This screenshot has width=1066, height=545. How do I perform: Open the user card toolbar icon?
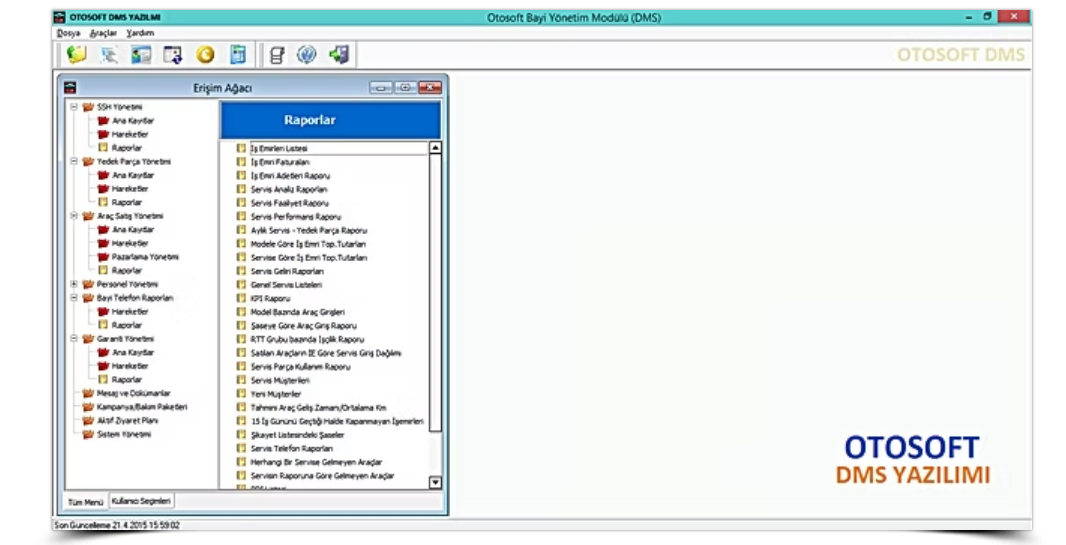[141, 55]
